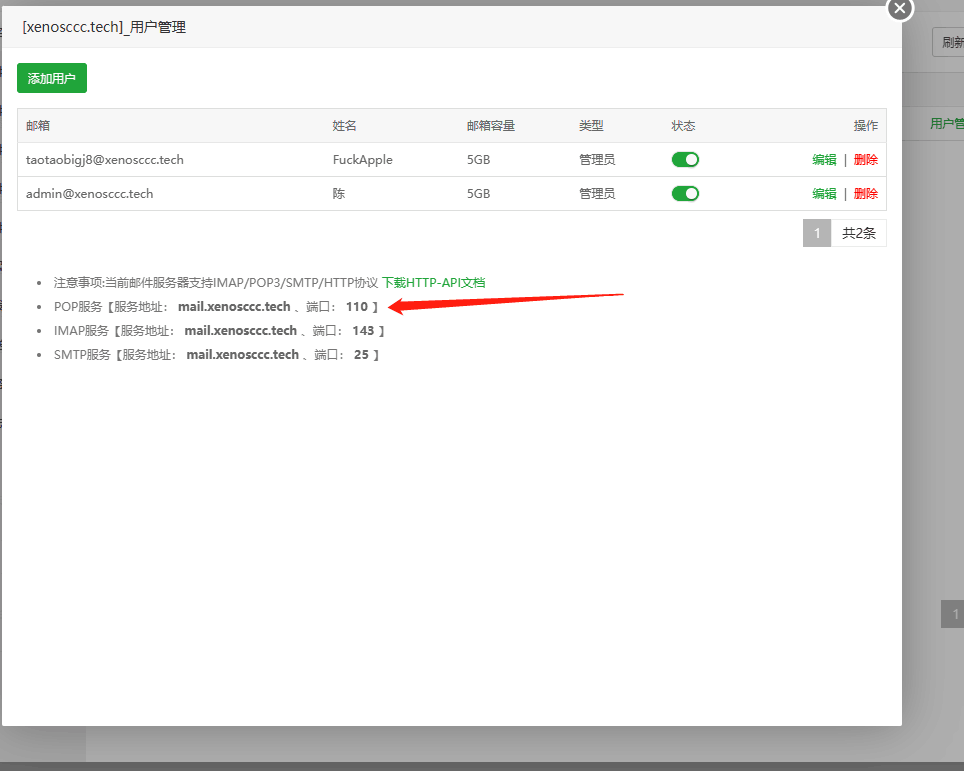Click the 姓名 column header
Screen dimensions: 964x771
point(344,125)
